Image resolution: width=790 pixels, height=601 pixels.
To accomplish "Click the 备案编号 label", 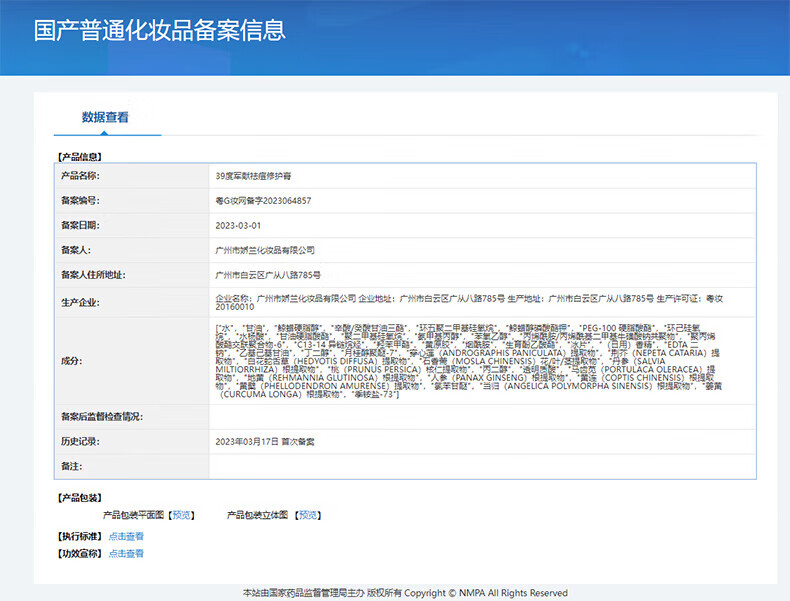I will click(x=81, y=201).
